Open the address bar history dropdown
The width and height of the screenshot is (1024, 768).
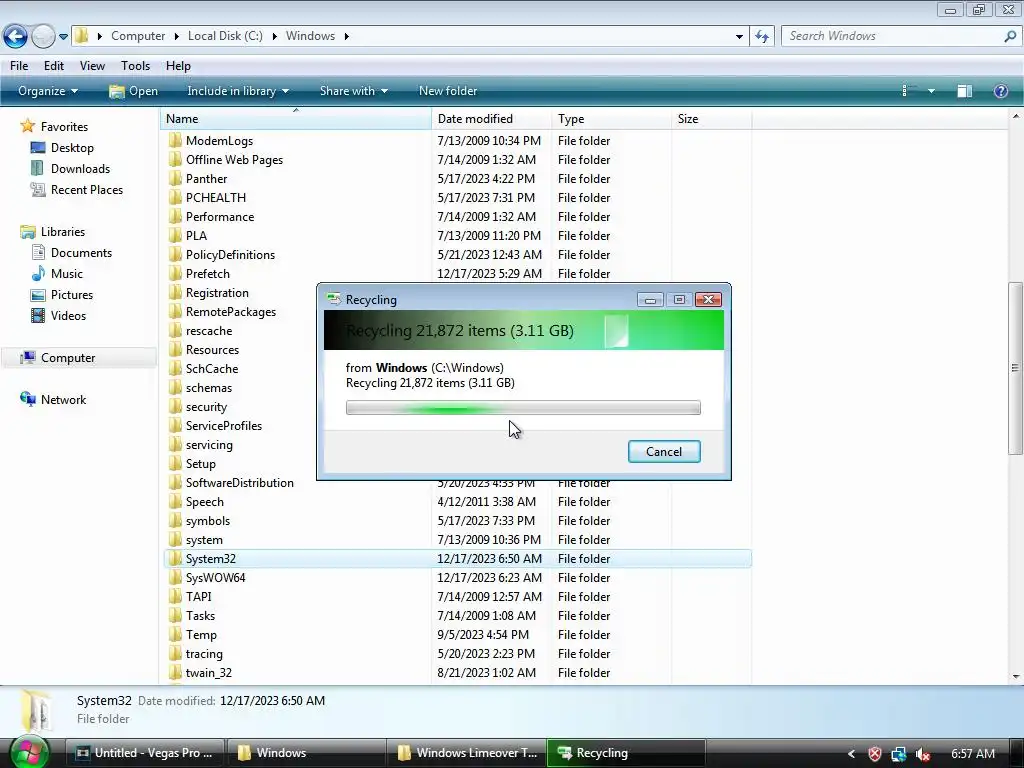739,37
